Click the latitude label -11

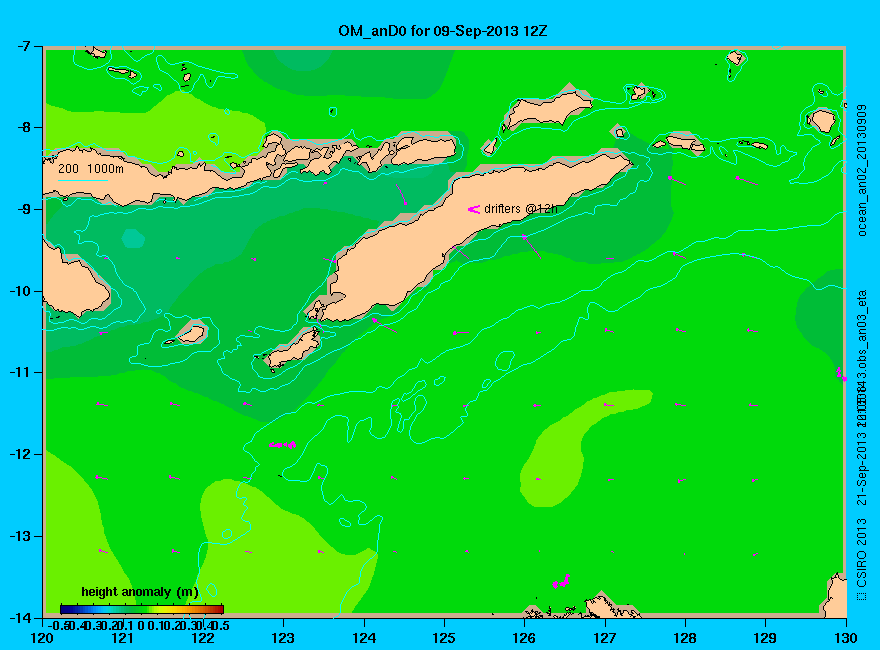tap(19, 372)
